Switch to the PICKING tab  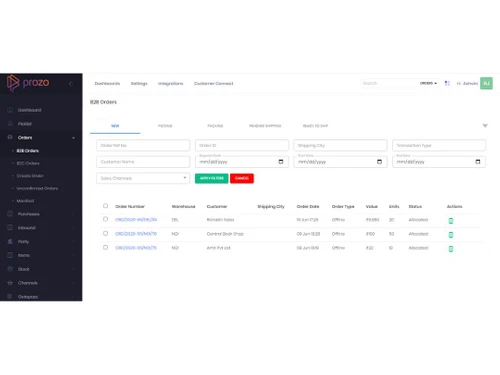[x=165, y=126]
